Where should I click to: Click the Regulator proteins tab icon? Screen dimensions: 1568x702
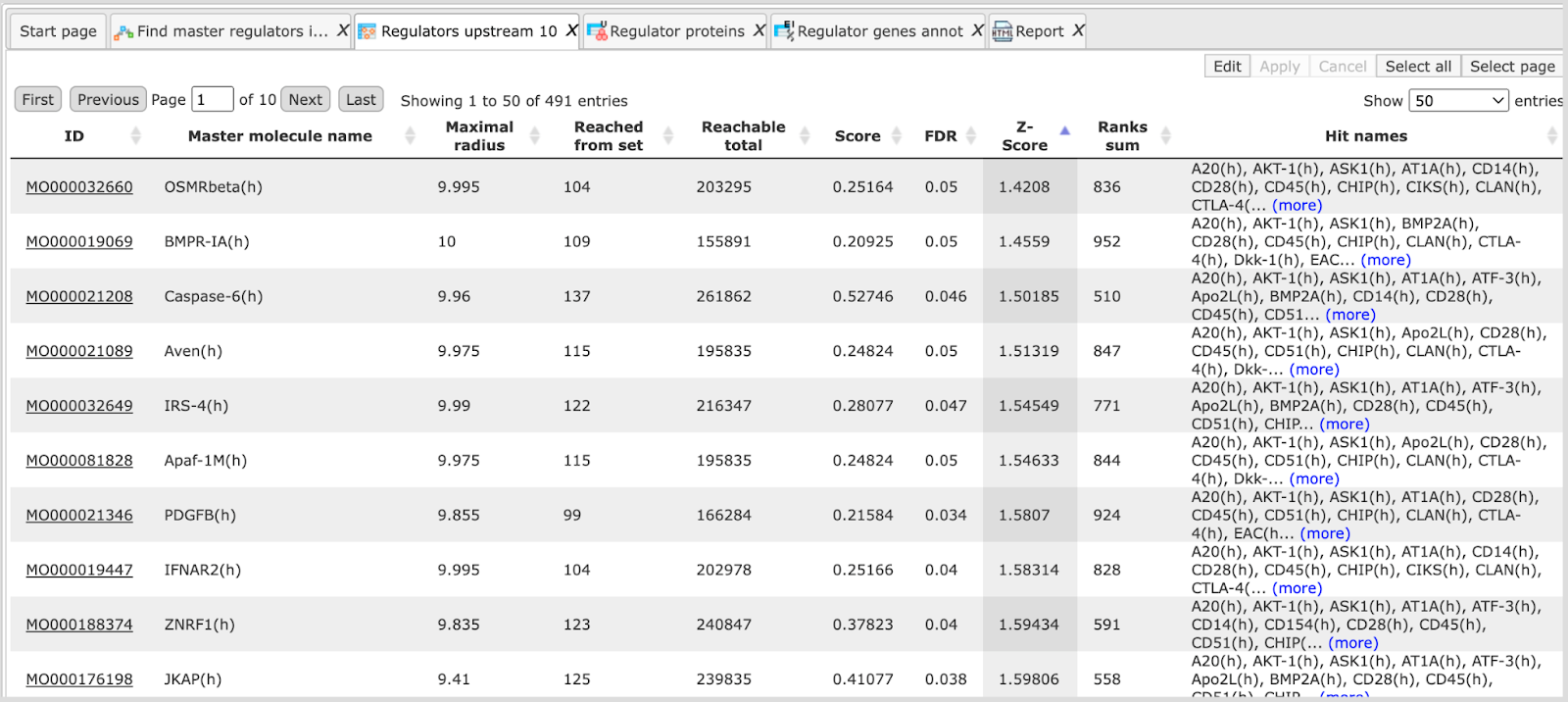pos(597,31)
